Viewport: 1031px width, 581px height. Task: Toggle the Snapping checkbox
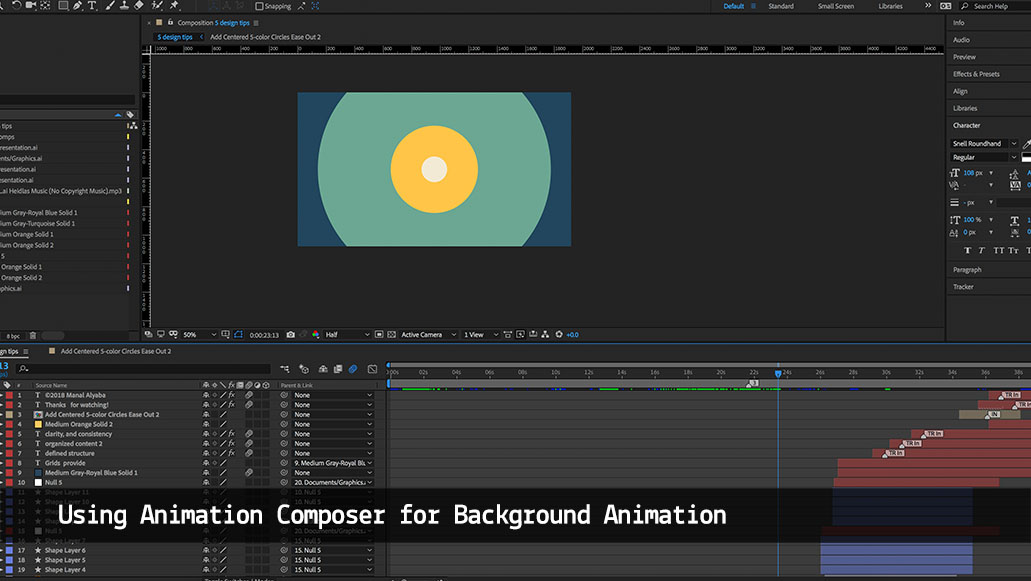260,6
